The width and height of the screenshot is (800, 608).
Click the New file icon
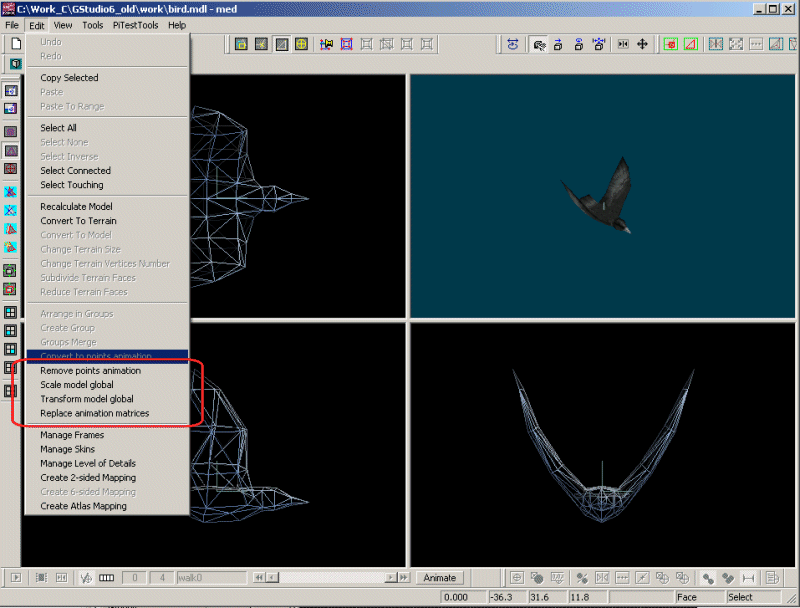16,44
